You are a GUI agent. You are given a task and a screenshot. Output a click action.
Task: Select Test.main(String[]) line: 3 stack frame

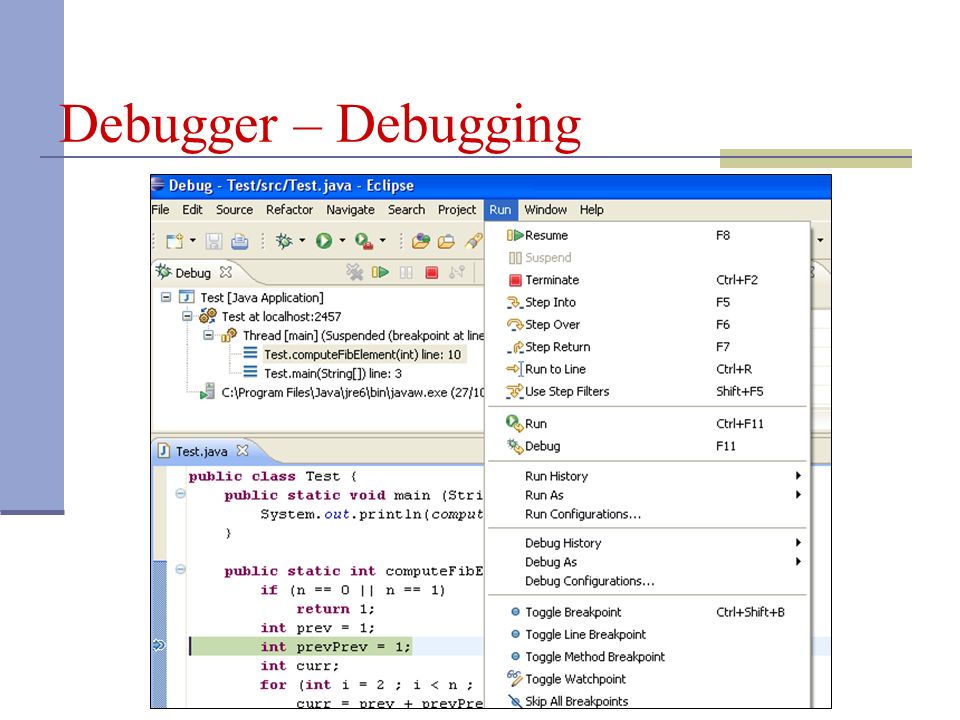[x=332, y=373]
